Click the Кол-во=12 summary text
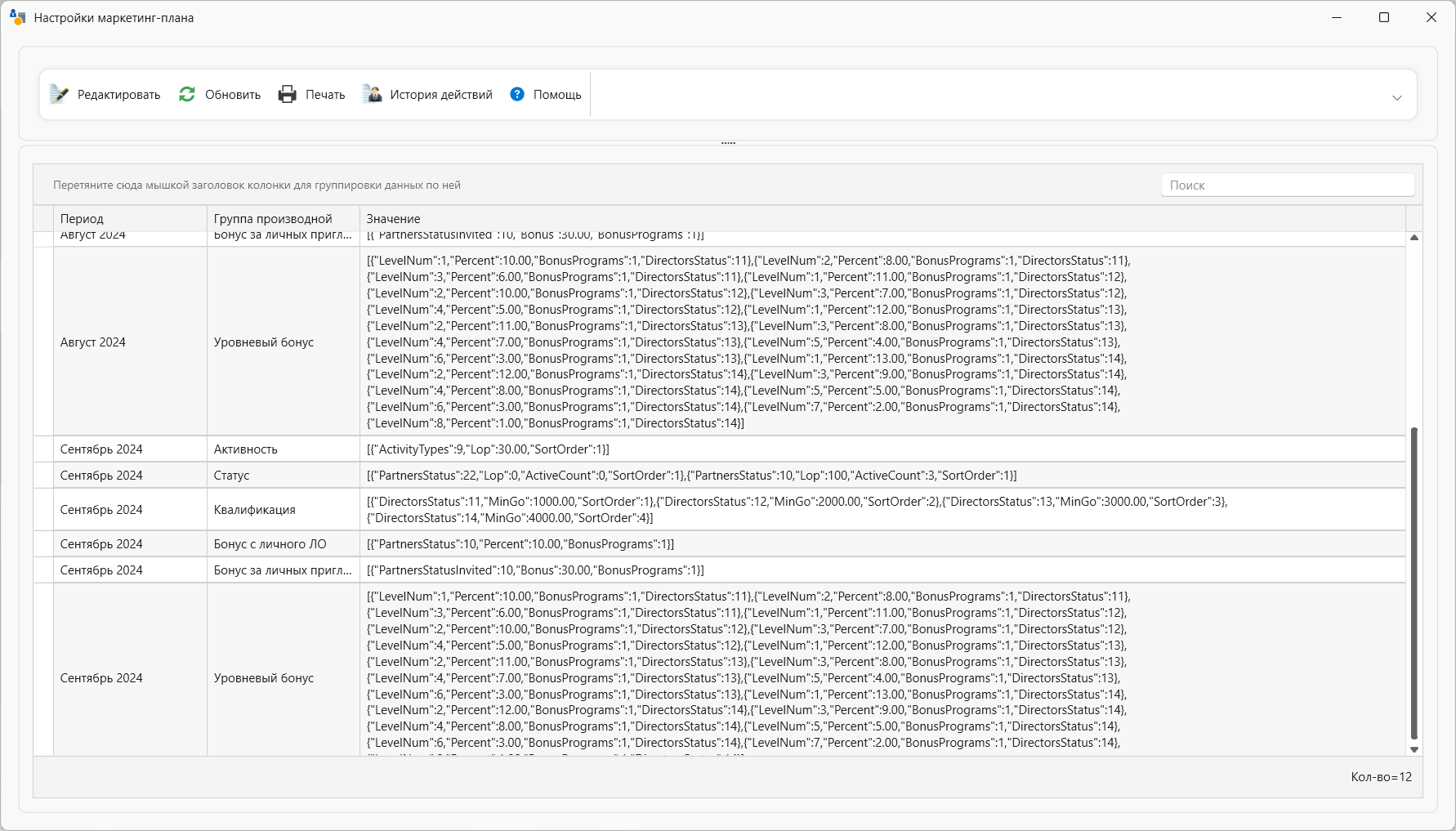Screen dimensions: 1456x831 click(x=1381, y=777)
